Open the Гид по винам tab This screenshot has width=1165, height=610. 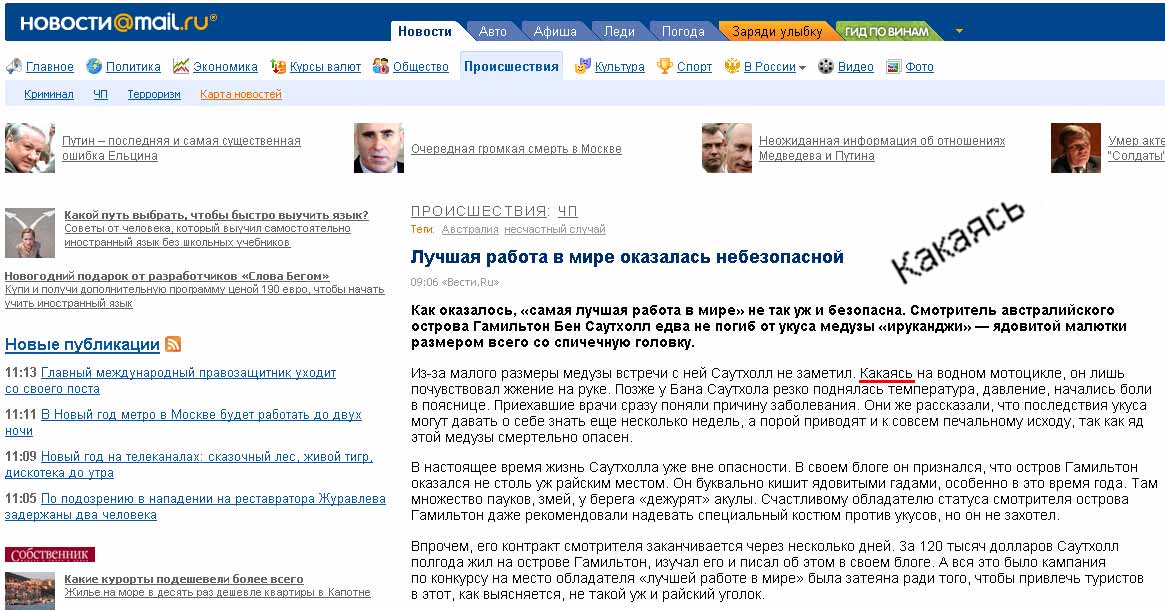click(x=886, y=31)
